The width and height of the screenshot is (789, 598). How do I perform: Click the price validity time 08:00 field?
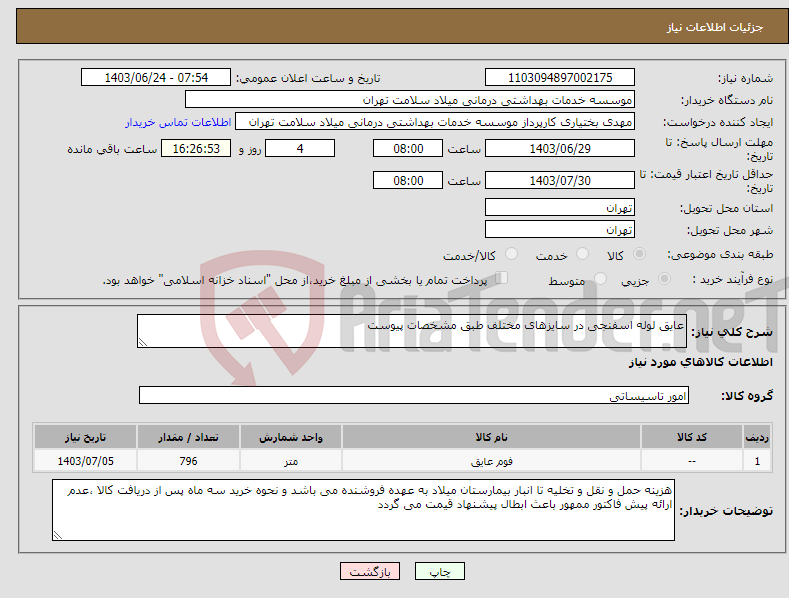point(408,180)
